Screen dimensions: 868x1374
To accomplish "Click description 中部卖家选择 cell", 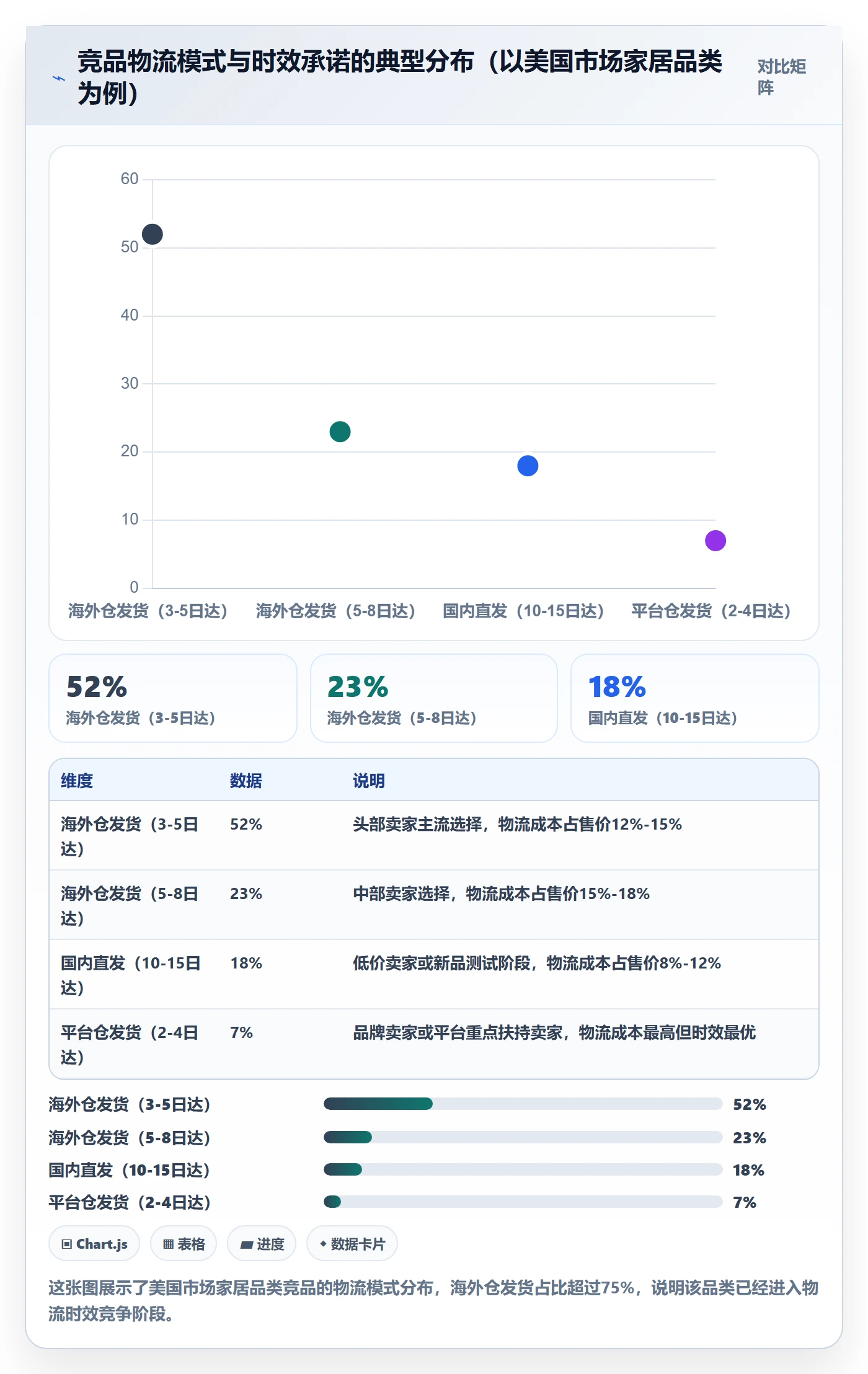I will point(502,893).
